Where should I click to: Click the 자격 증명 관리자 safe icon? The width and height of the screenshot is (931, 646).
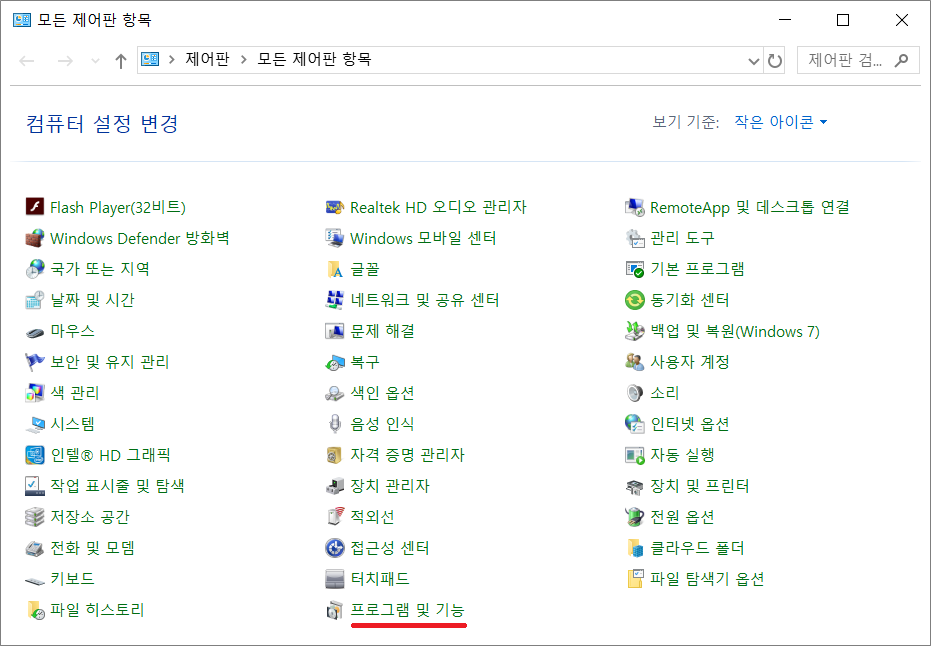pyautogui.click(x=335, y=455)
